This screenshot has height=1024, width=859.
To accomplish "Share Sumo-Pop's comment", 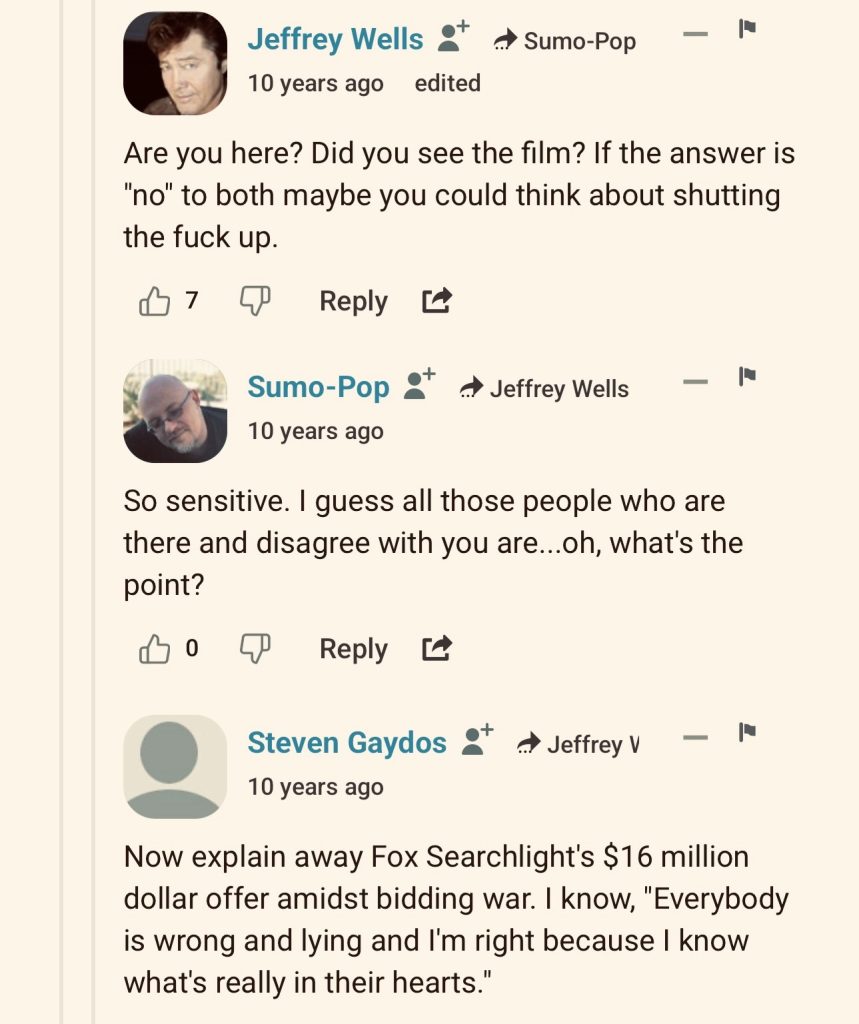I will point(436,649).
